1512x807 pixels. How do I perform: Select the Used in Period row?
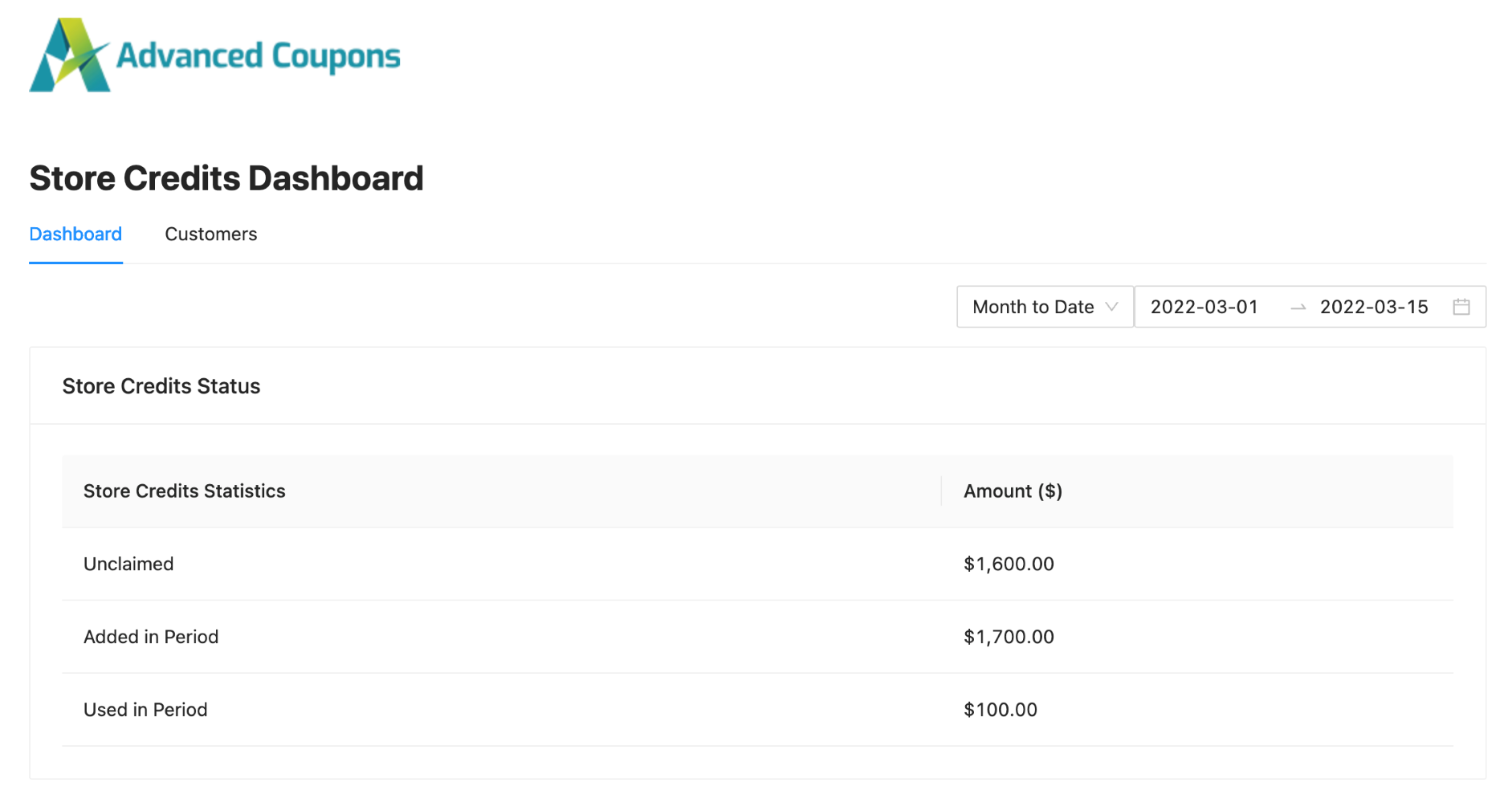click(145, 710)
